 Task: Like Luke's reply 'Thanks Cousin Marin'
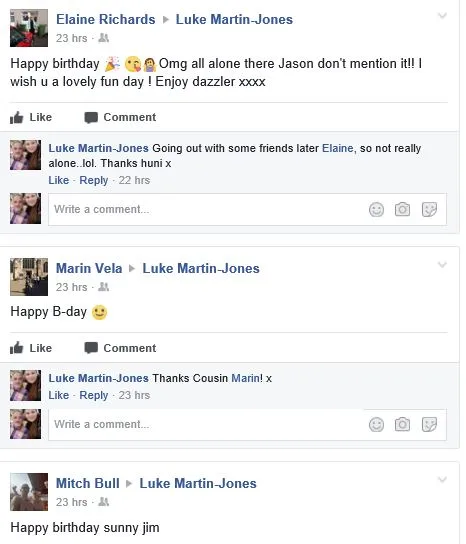click(x=59, y=395)
